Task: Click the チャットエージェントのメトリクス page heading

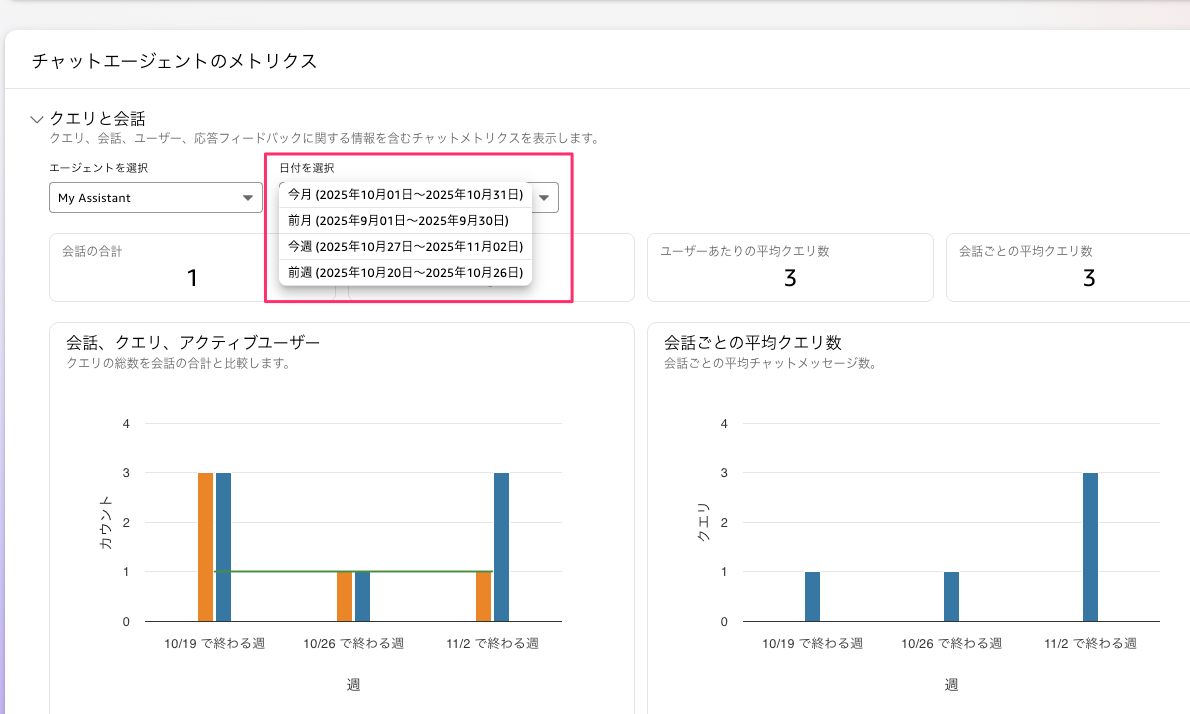Action: tap(174, 61)
